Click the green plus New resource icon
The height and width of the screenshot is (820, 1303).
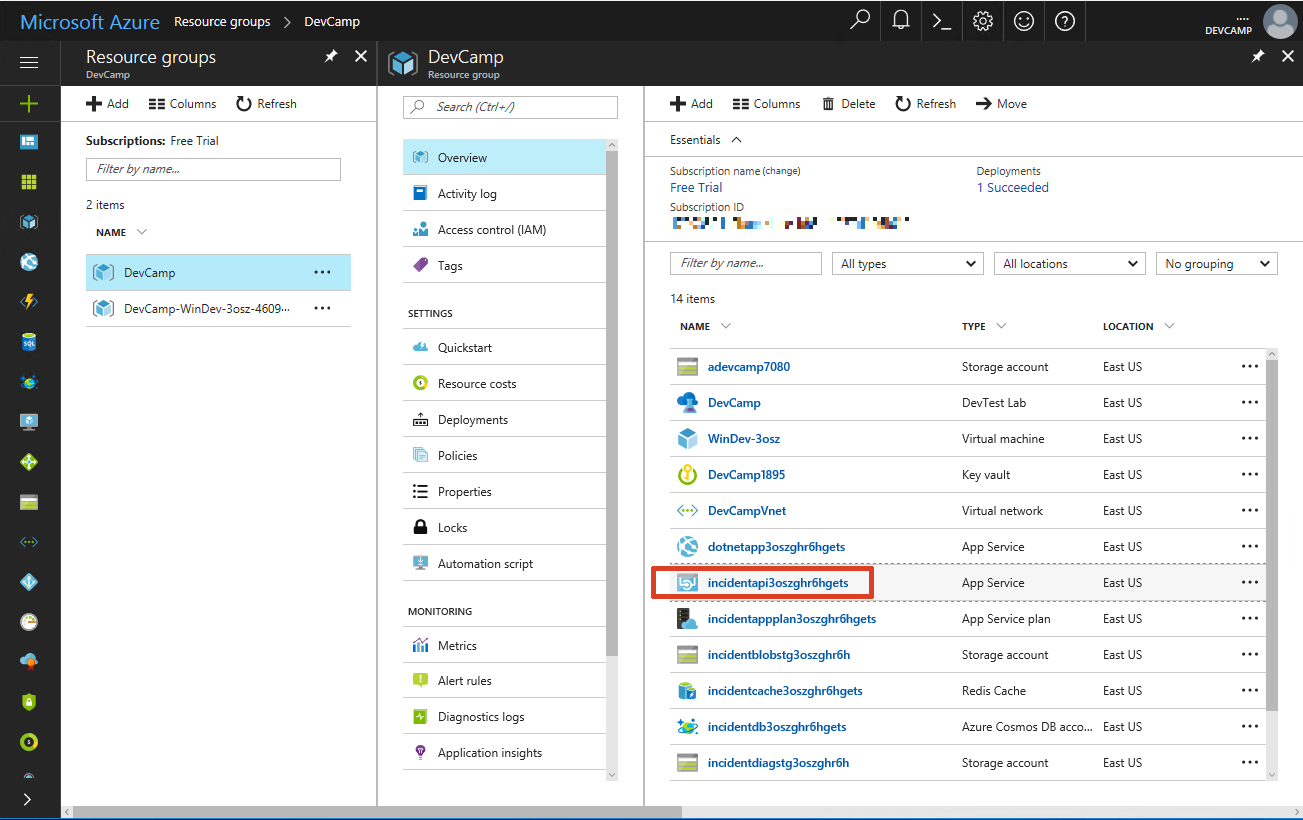pyautogui.click(x=29, y=103)
